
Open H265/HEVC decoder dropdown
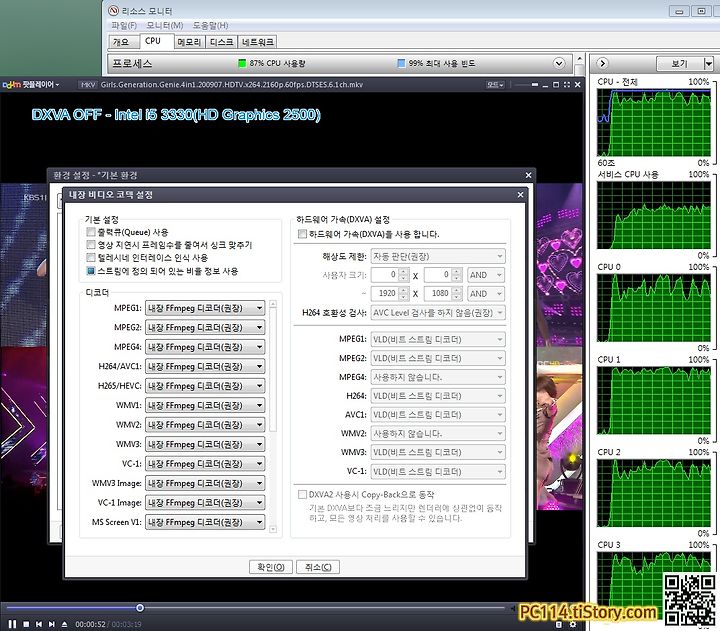[x=205, y=386]
